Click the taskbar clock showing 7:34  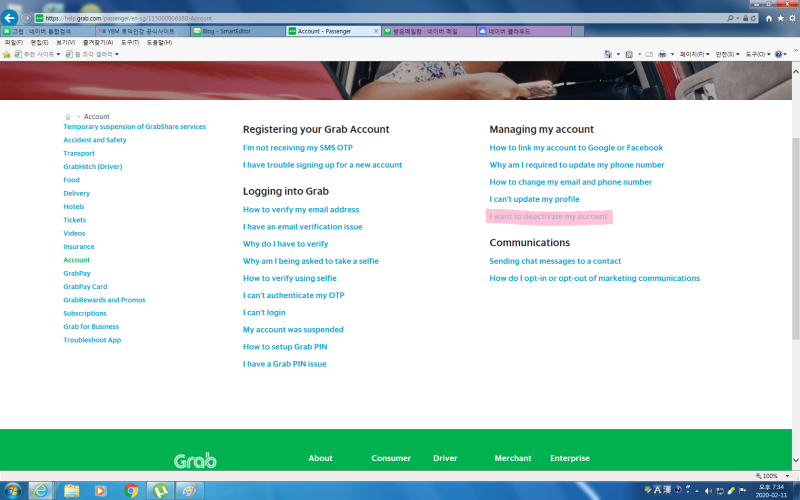[771, 491]
